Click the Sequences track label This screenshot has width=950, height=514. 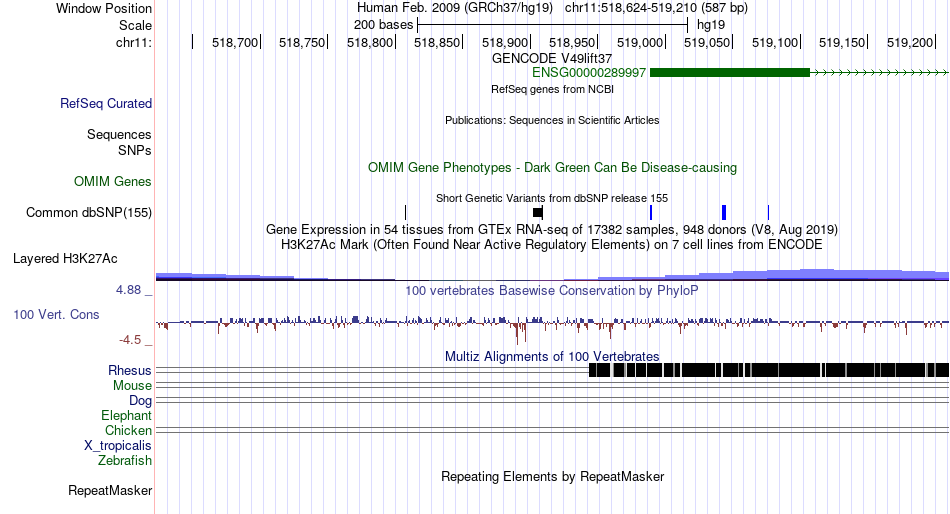(119, 135)
